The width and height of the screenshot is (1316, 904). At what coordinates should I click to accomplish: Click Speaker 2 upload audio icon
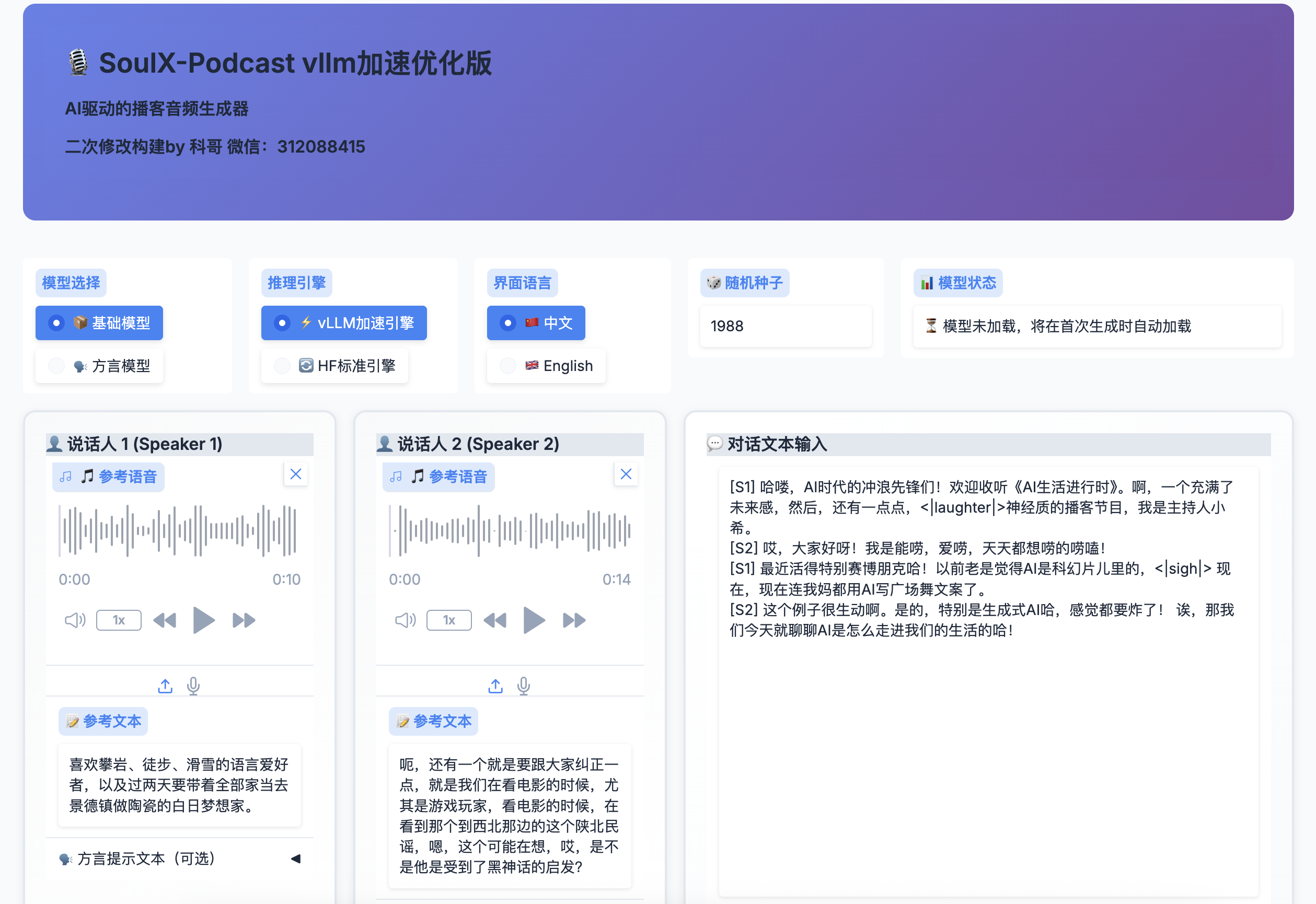point(495,686)
